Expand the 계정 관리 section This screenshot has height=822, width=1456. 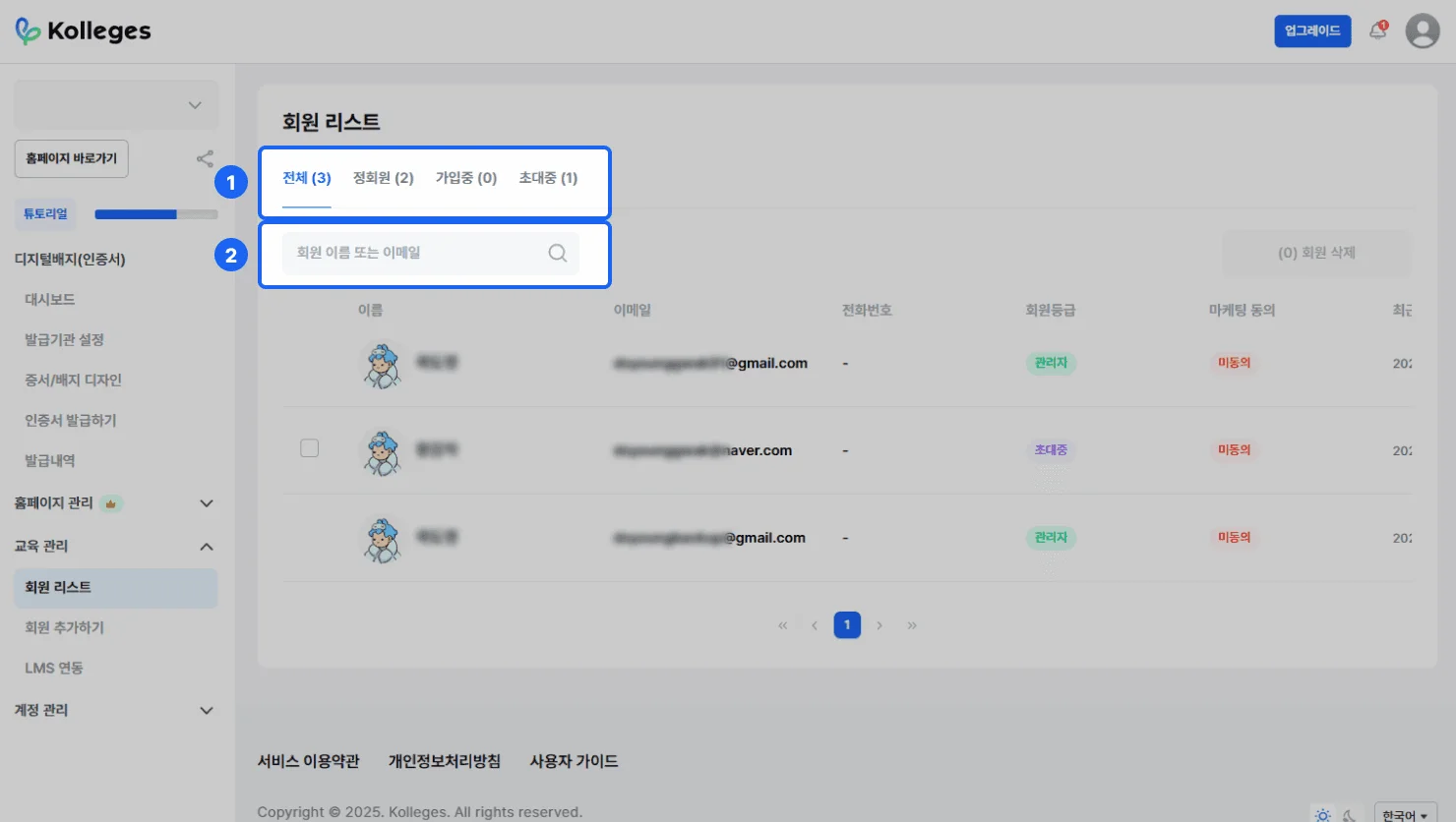(207, 711)
